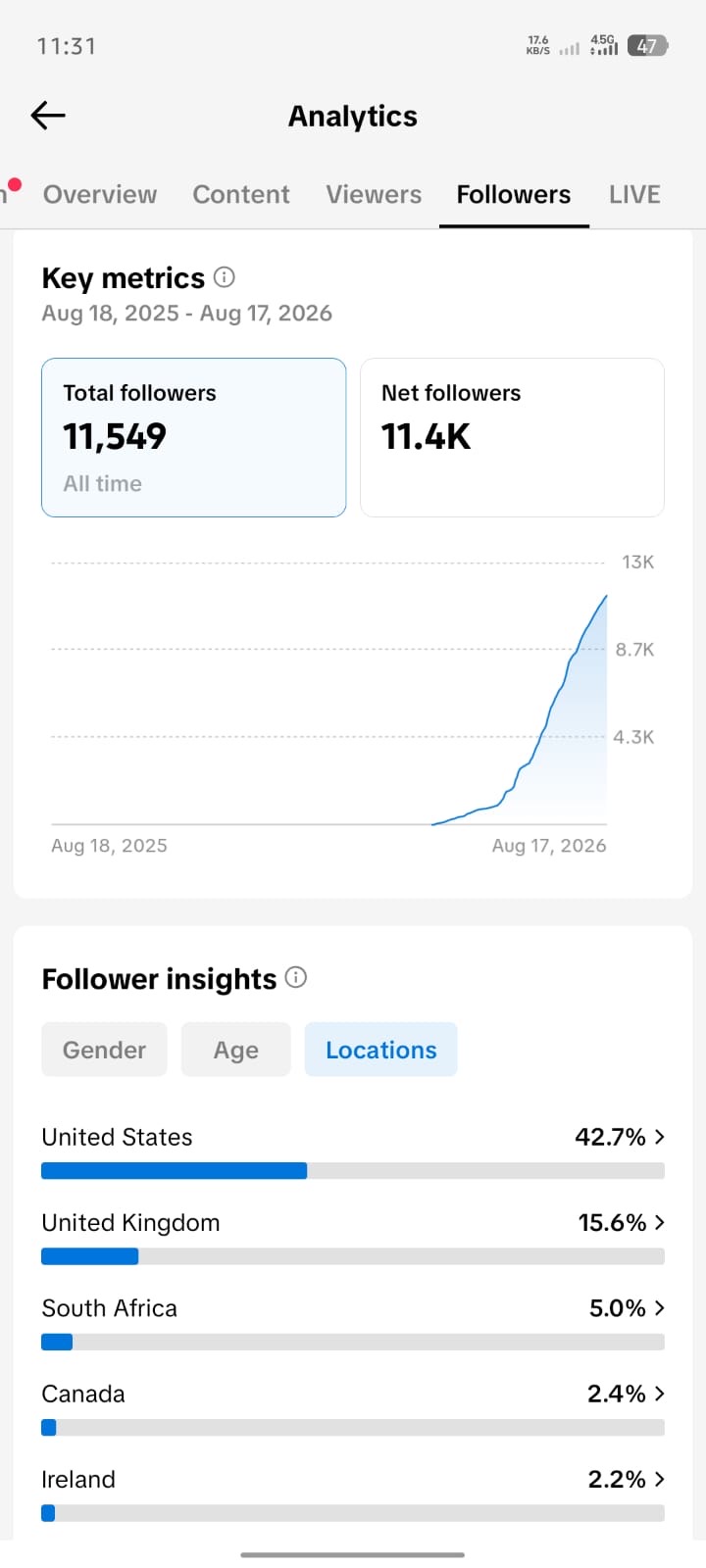Image resolution: width=706 pixels, height=1568 pixels.
Task: Expand United Kingdom location details
Action: [353, 1237]
